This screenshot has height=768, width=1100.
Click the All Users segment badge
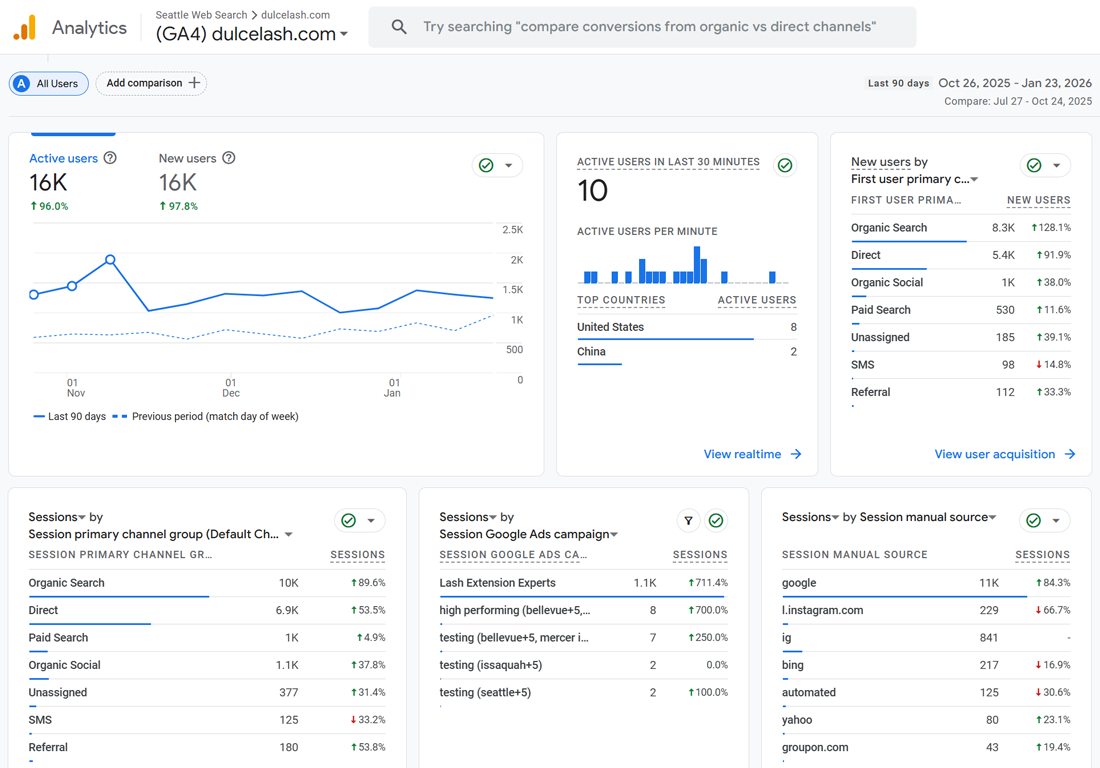pyautogui.click(x=48, y=83)
